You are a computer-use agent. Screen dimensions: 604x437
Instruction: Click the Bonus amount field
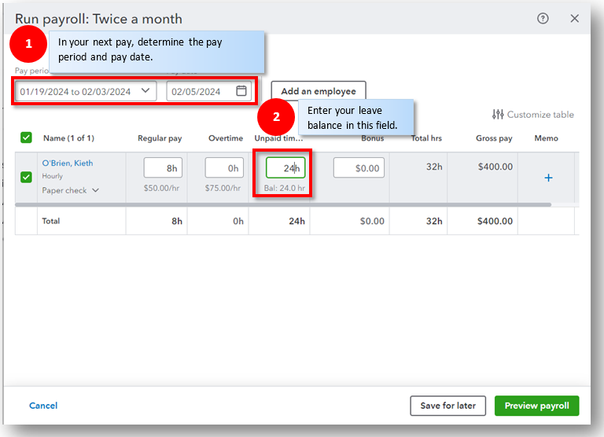[358, 168]
